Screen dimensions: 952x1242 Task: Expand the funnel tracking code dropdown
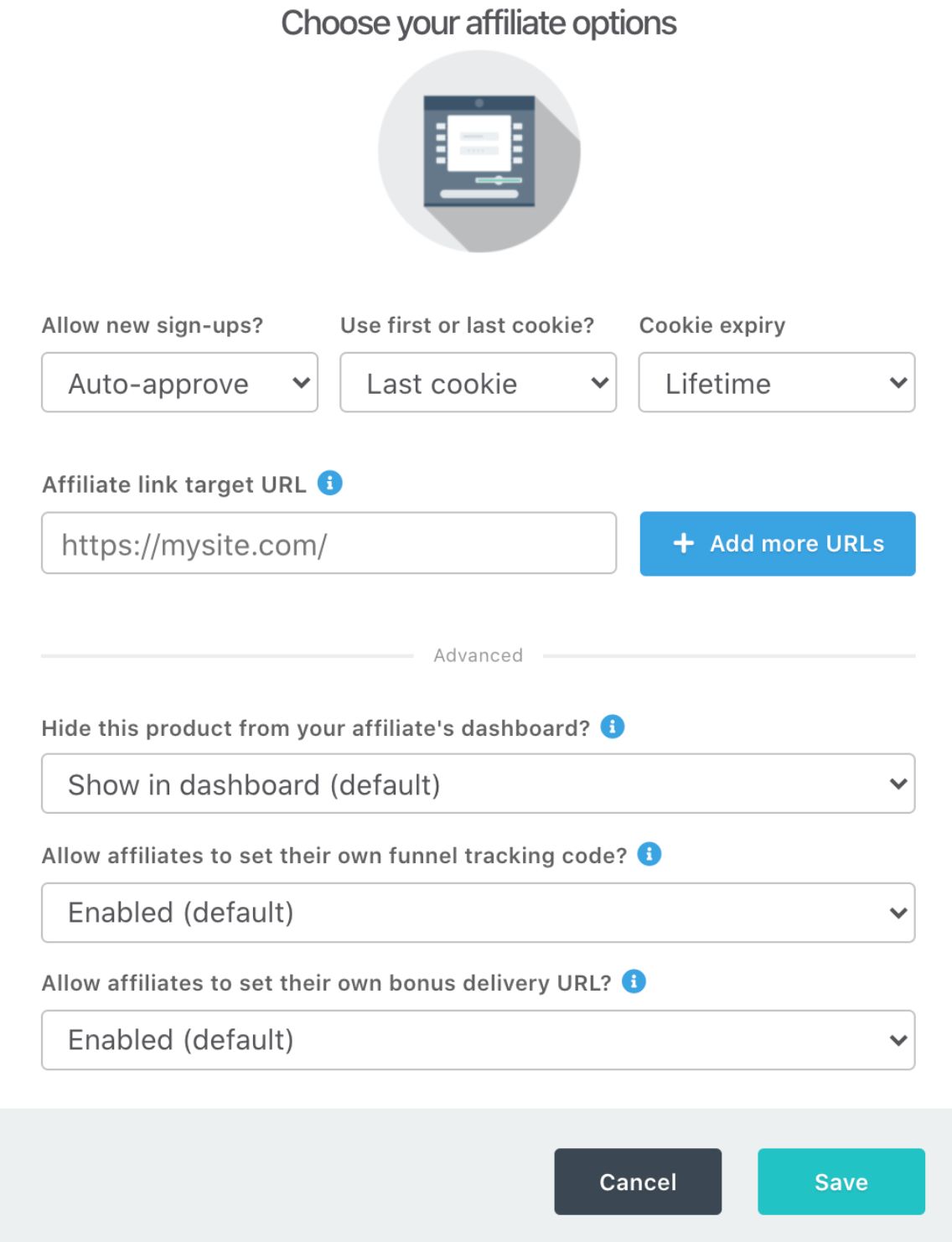tap(478, 912)
